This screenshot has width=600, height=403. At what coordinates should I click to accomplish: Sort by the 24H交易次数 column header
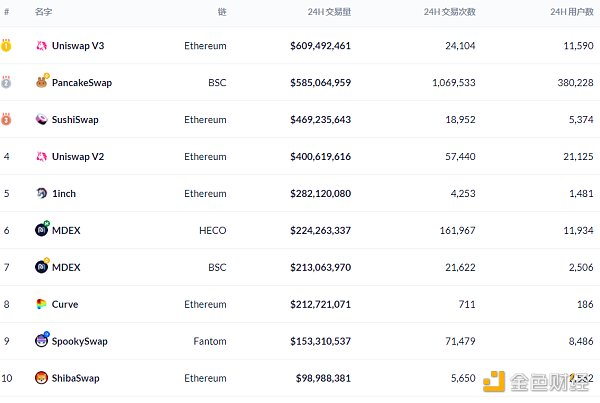(x=451, y=12)
